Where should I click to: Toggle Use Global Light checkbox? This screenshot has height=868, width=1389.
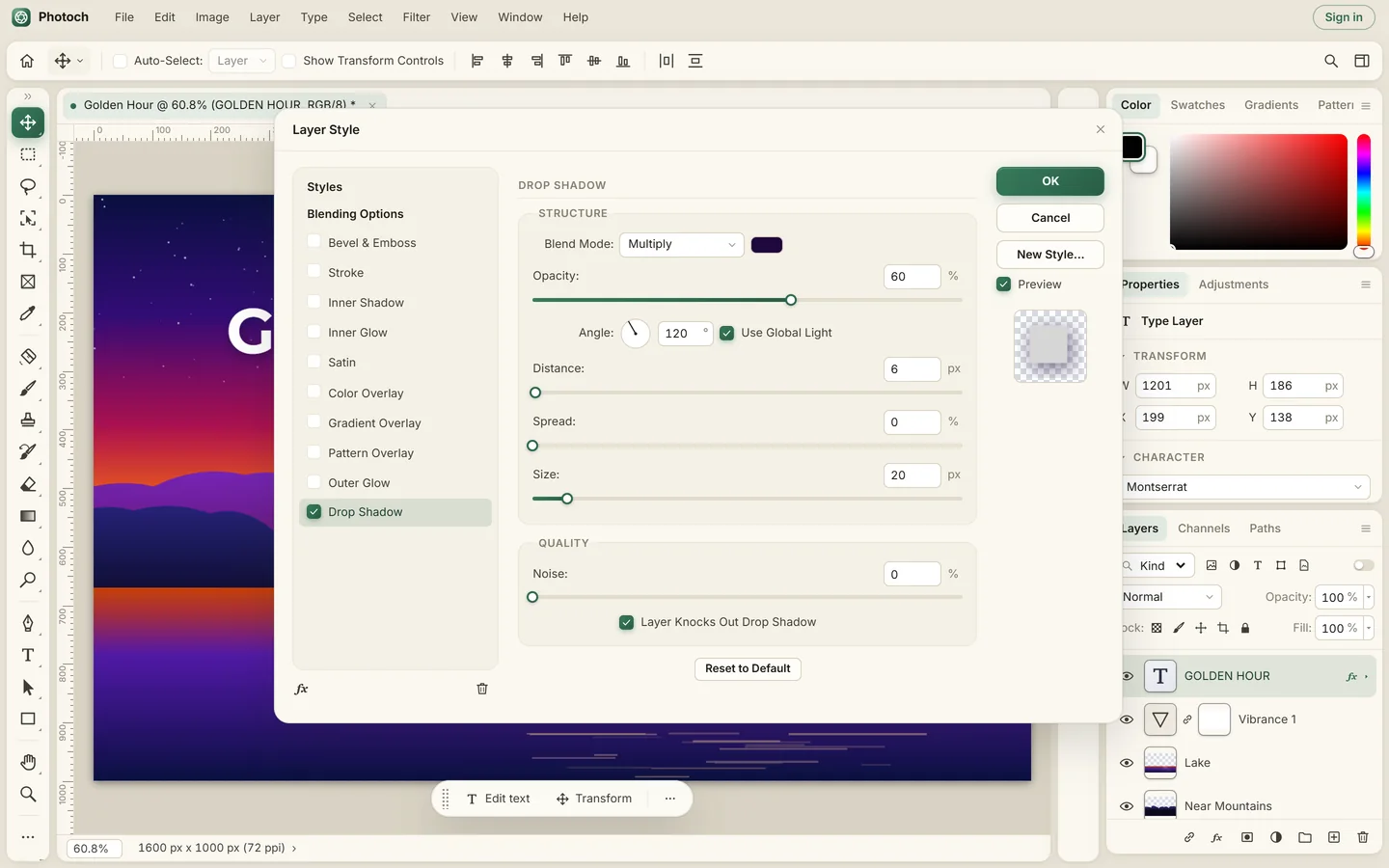click(x=727, y=333)
